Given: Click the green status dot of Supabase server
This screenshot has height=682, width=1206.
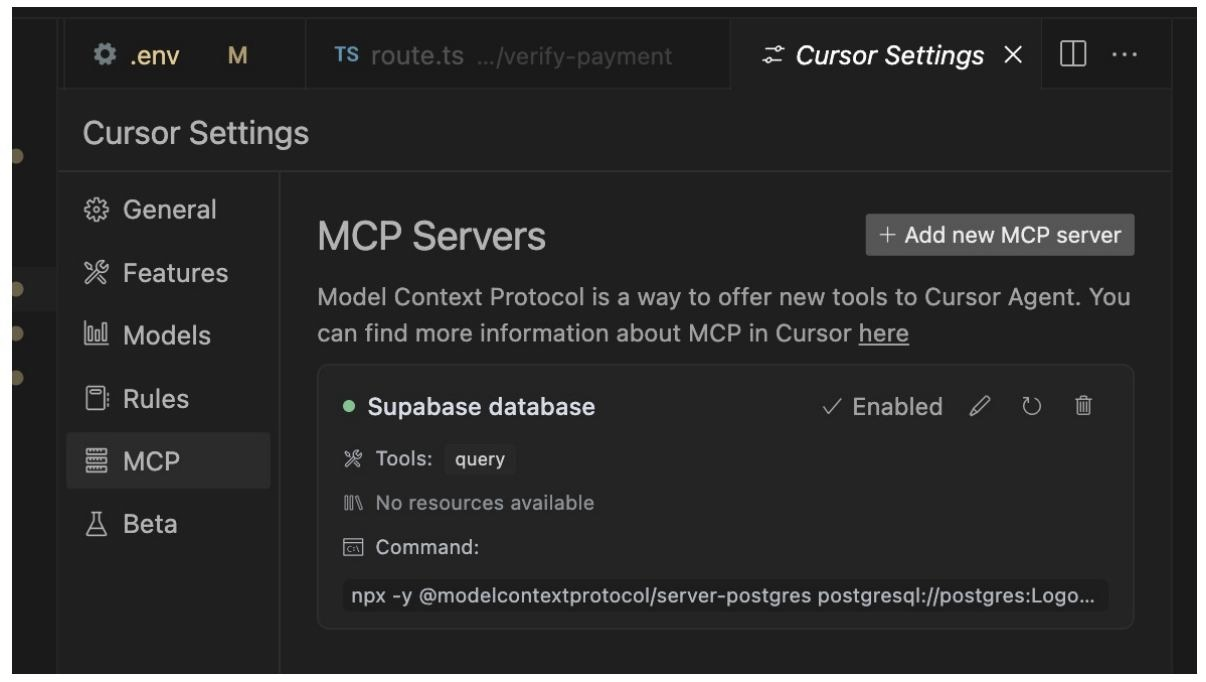Looking at the screenshot, I should point(348,407).
